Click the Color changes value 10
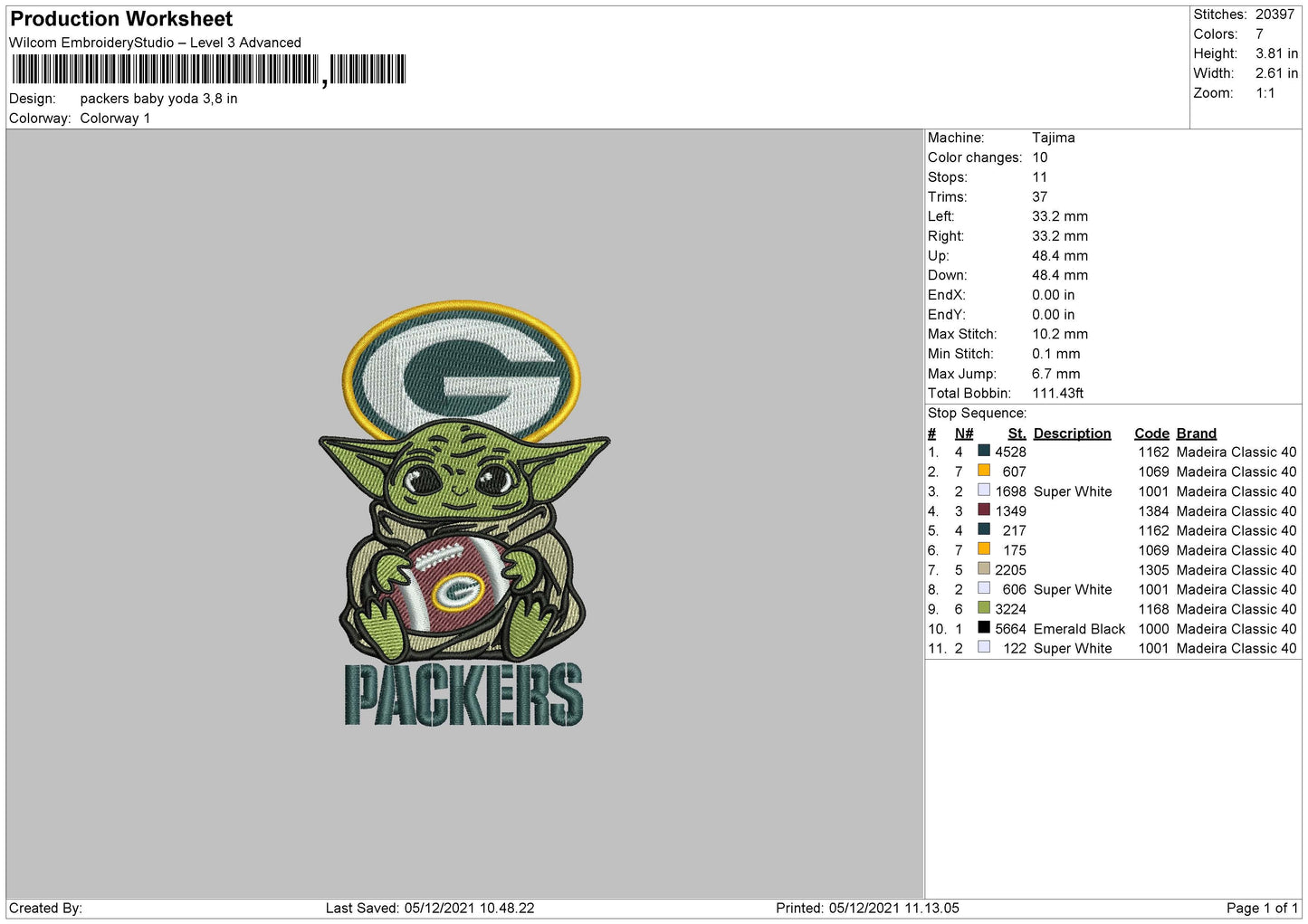The image size is (1308, 924). click(x=1040, y=157)
